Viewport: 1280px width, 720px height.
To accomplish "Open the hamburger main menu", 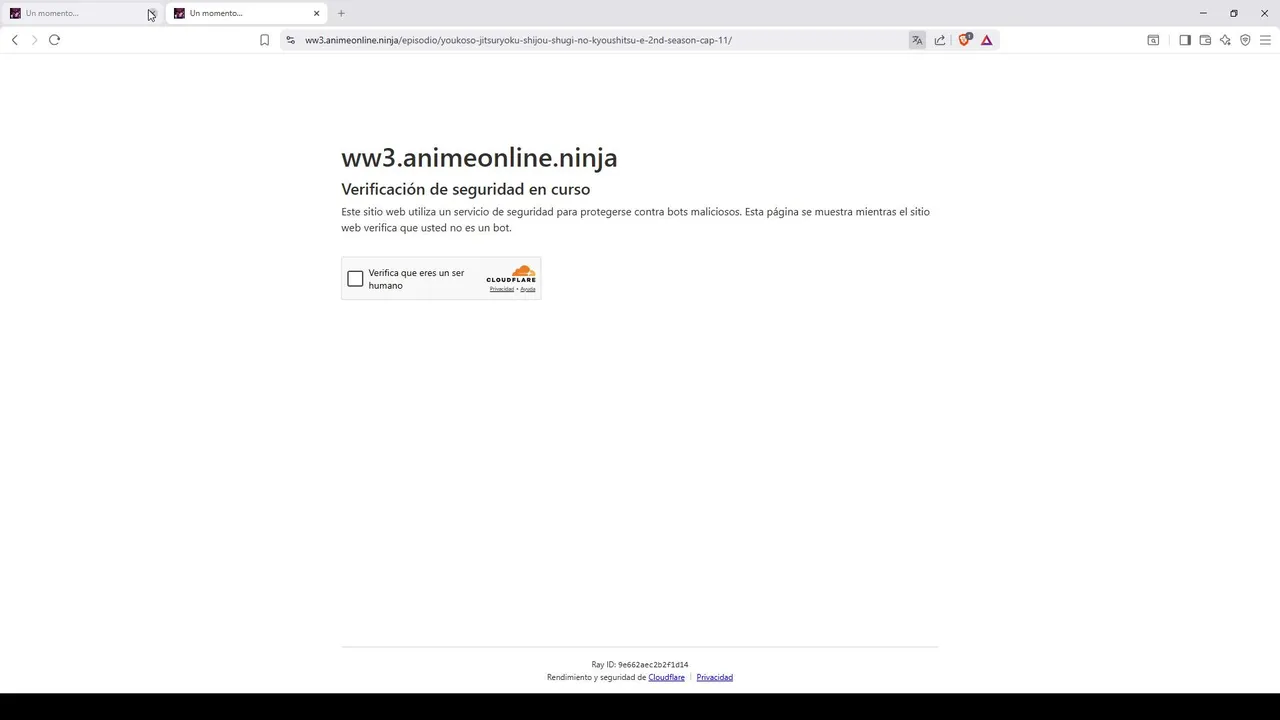I will pyautogui.click(x=1265, y=40).
